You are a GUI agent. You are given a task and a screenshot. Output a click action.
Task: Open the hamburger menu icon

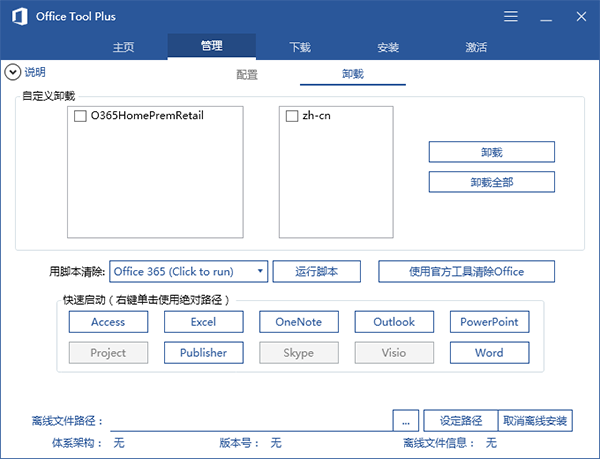(x=511, y=16)
